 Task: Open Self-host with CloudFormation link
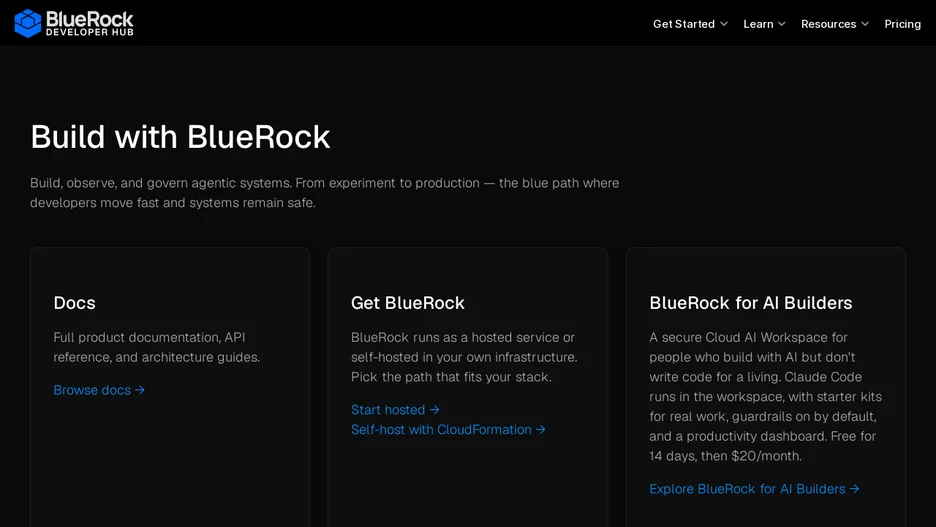[448, 429]
